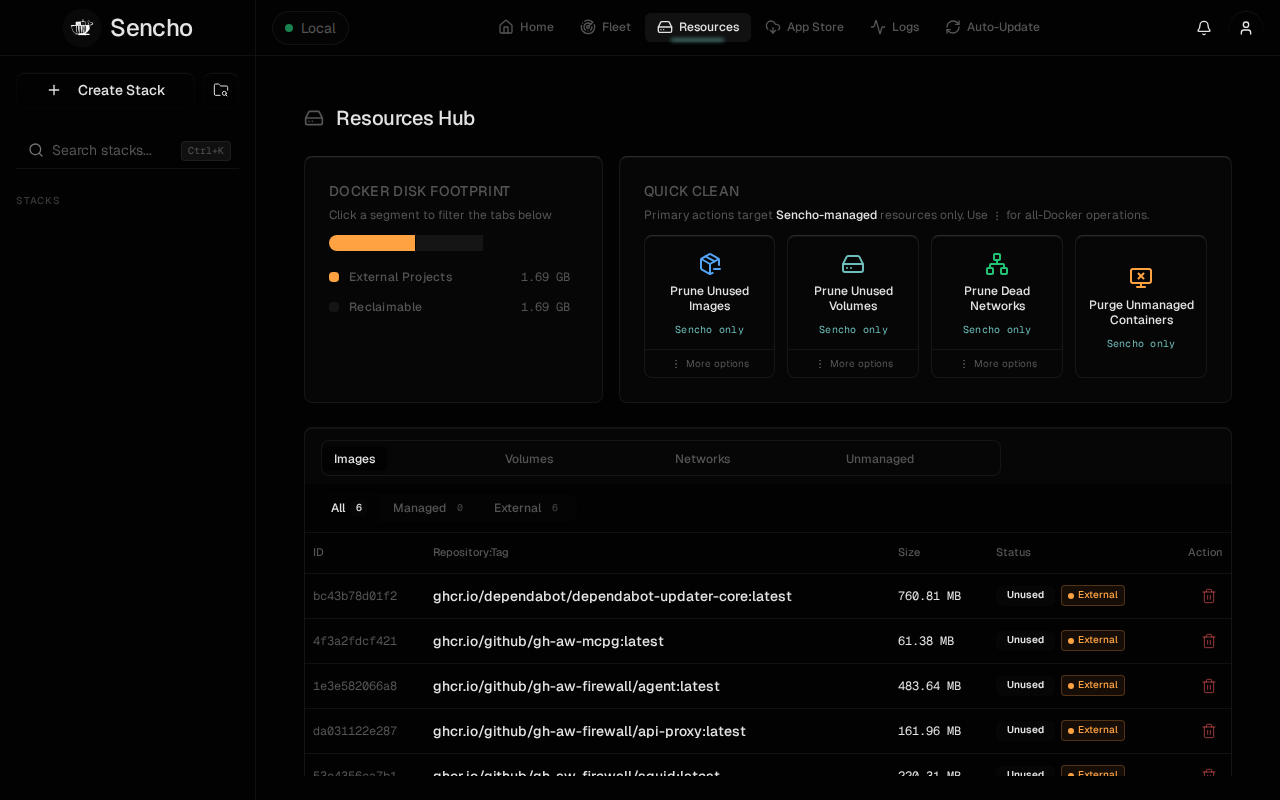1280x800 pixels.
Task: Click the Ctrl+K shortcut badge
Action: (x=206, y=151)
